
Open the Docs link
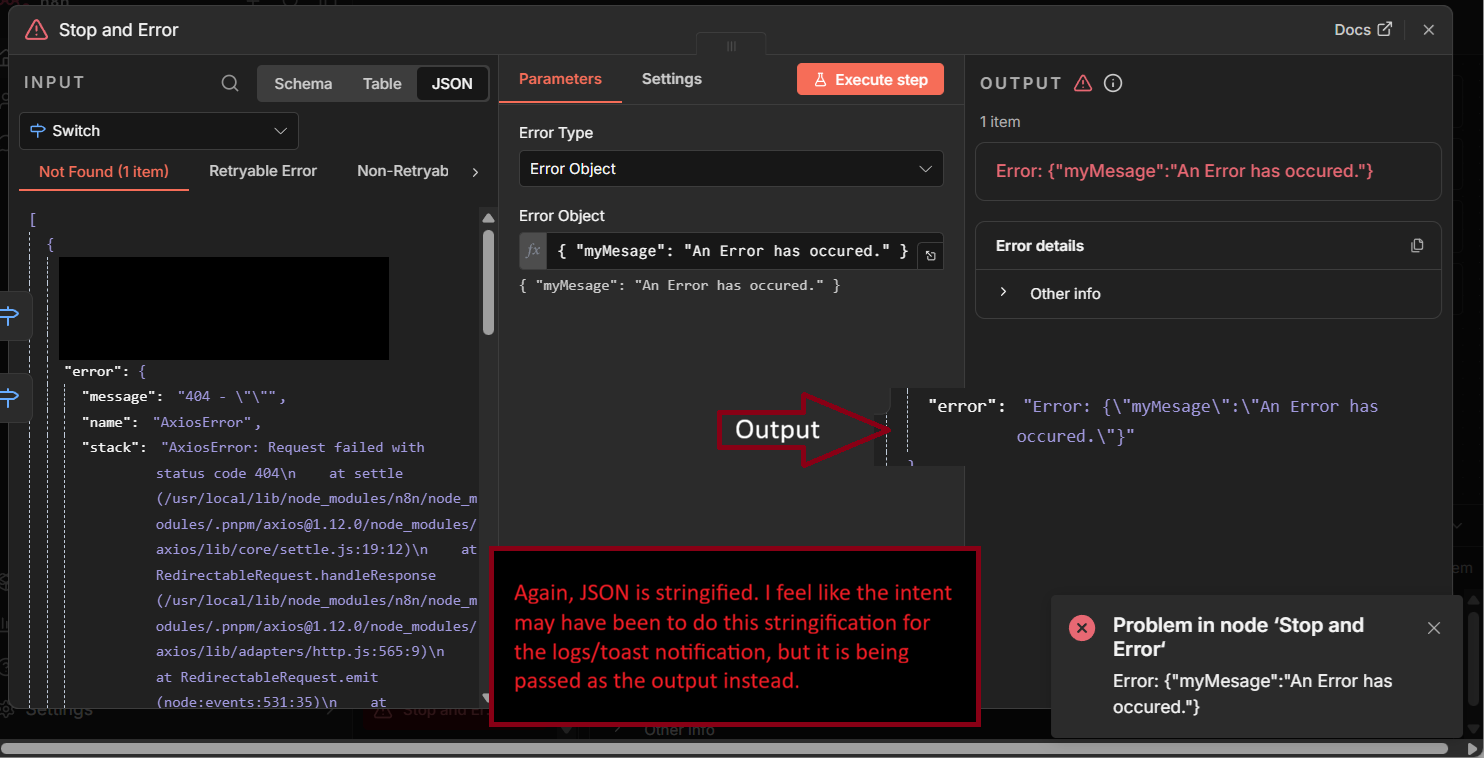click(1363, 30)
